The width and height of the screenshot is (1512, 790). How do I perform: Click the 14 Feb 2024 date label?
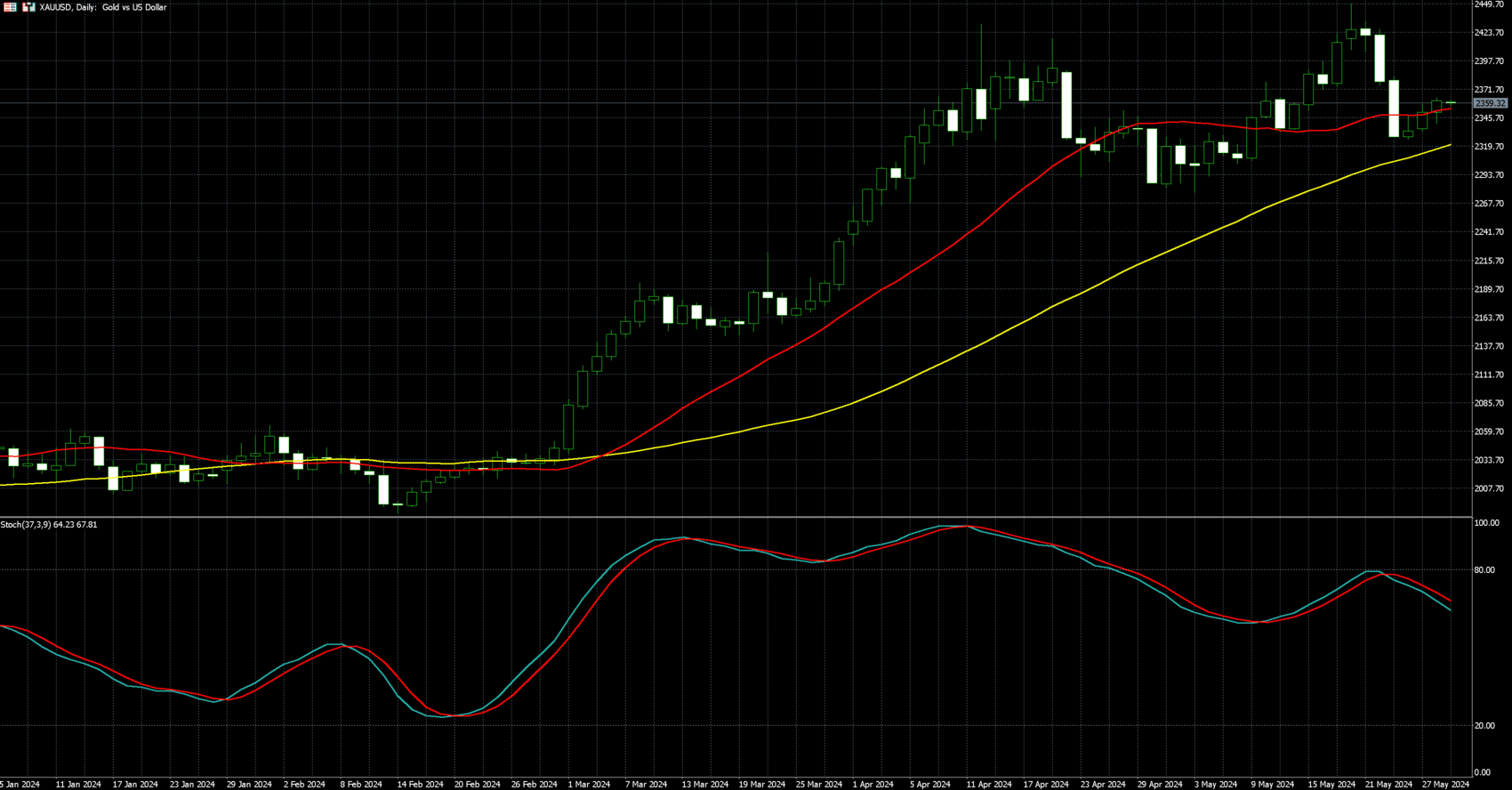tap(420, 785)
